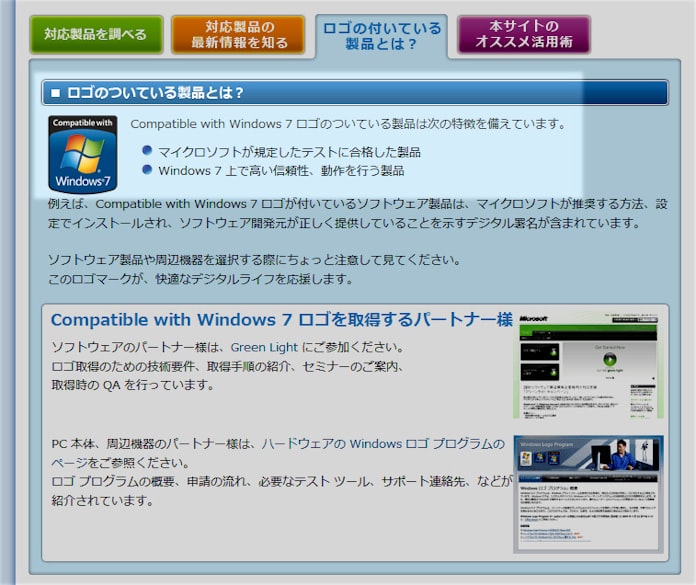Click heading Compatible with Windows 7 ロゴを取得するパートナー様
Screen dimensions: 696x585
[281, 320]
